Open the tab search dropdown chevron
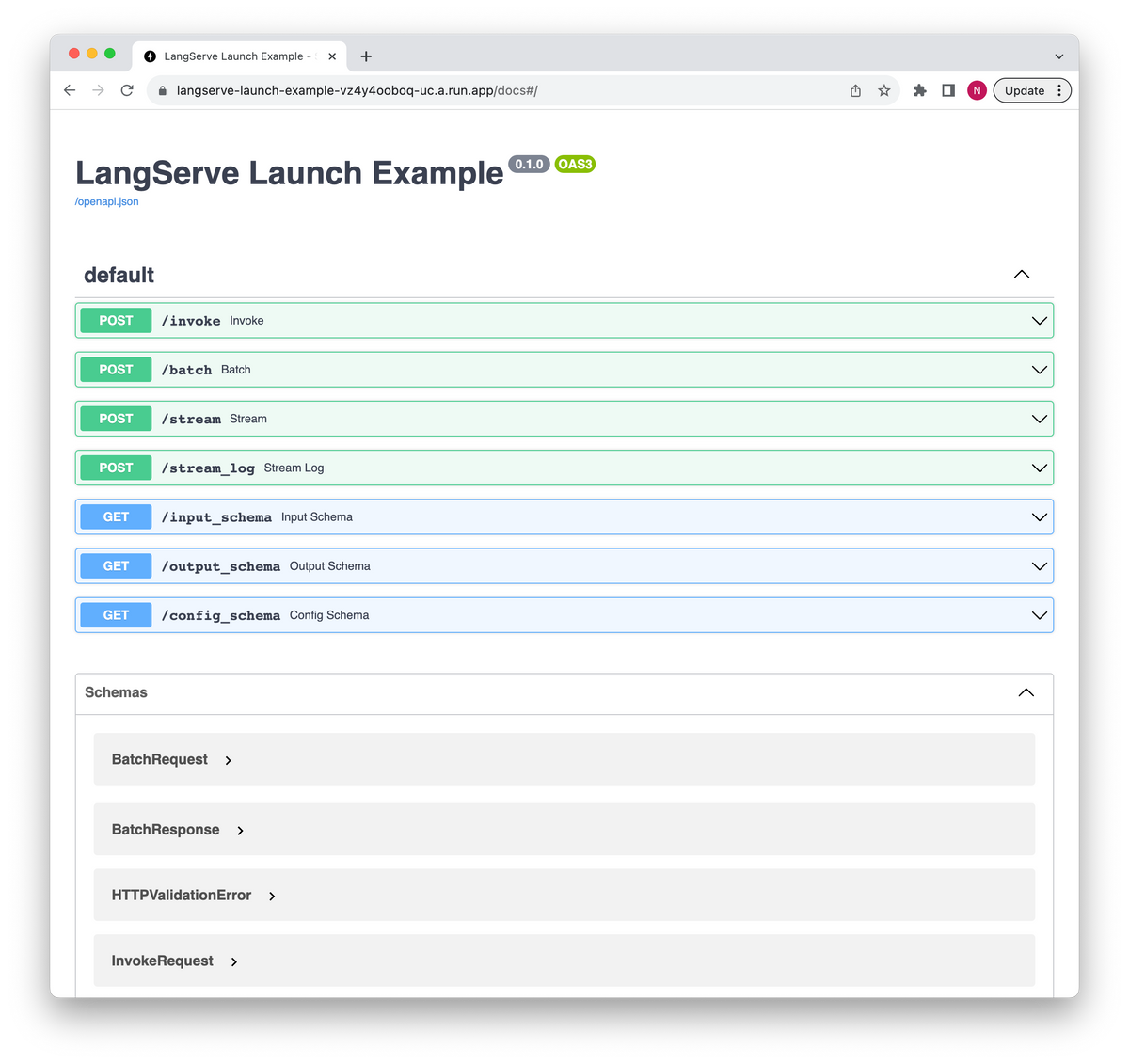 click(1059, 56)
